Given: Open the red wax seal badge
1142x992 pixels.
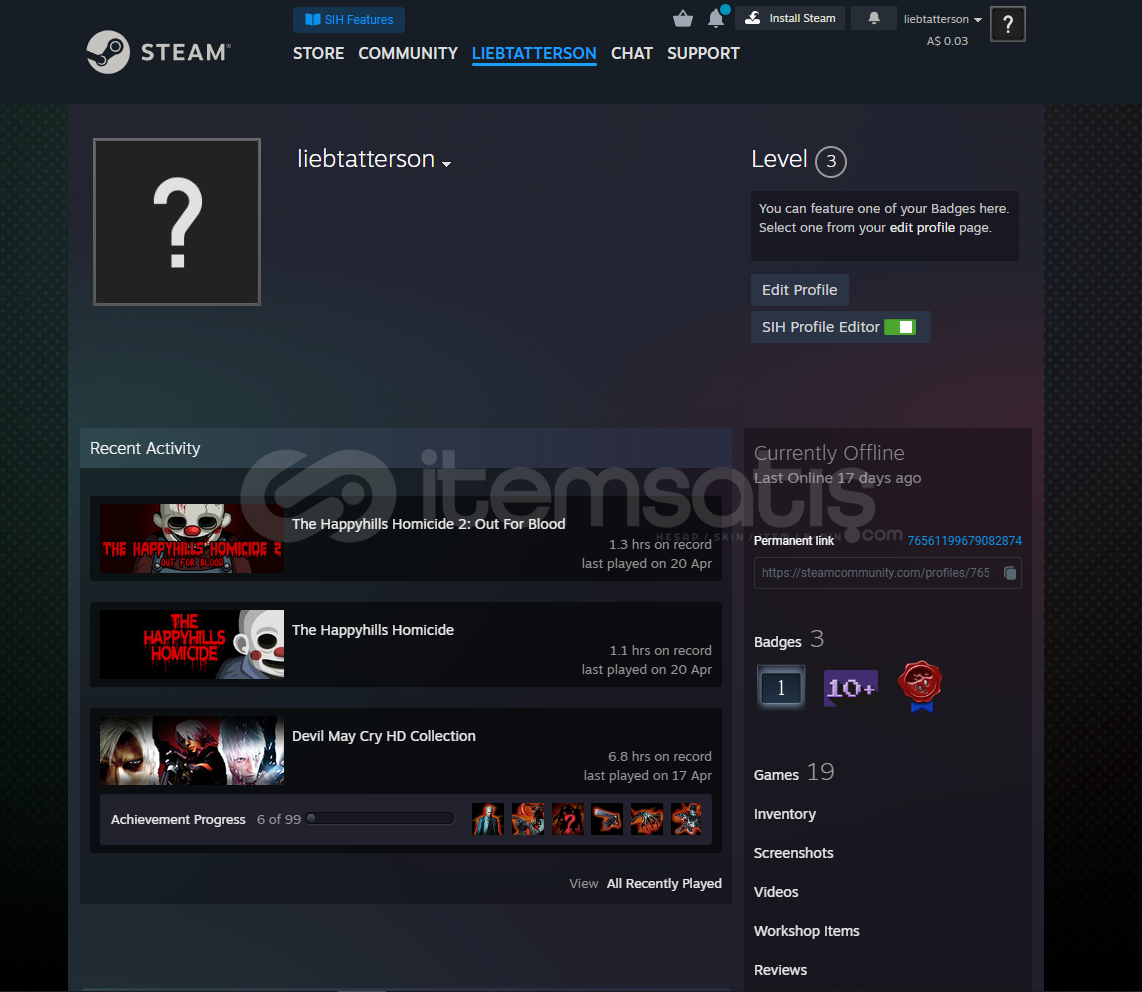Looking at the screenshot, I should click(920, 686).
